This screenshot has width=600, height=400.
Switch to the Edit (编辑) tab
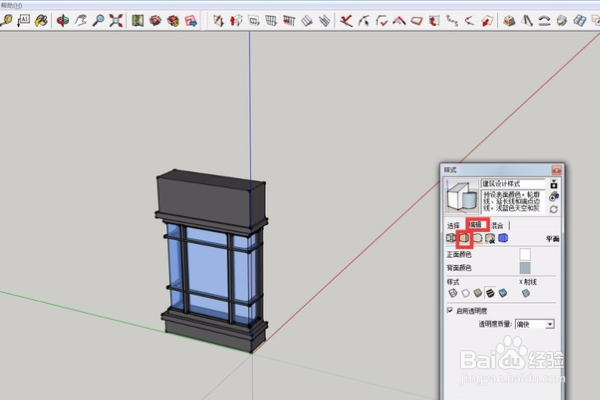click(x=475, y=225)
